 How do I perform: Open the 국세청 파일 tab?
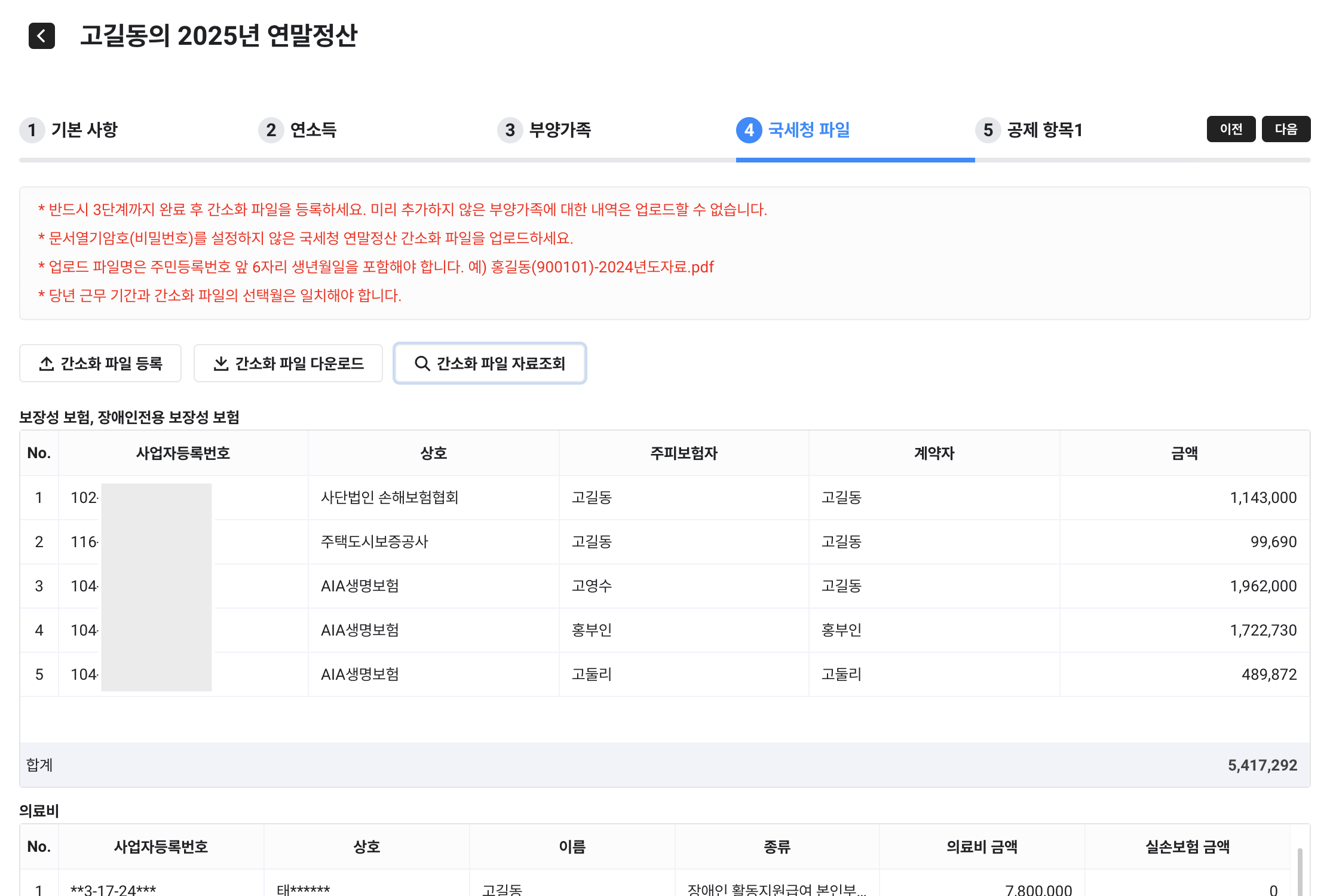point(808,130)
